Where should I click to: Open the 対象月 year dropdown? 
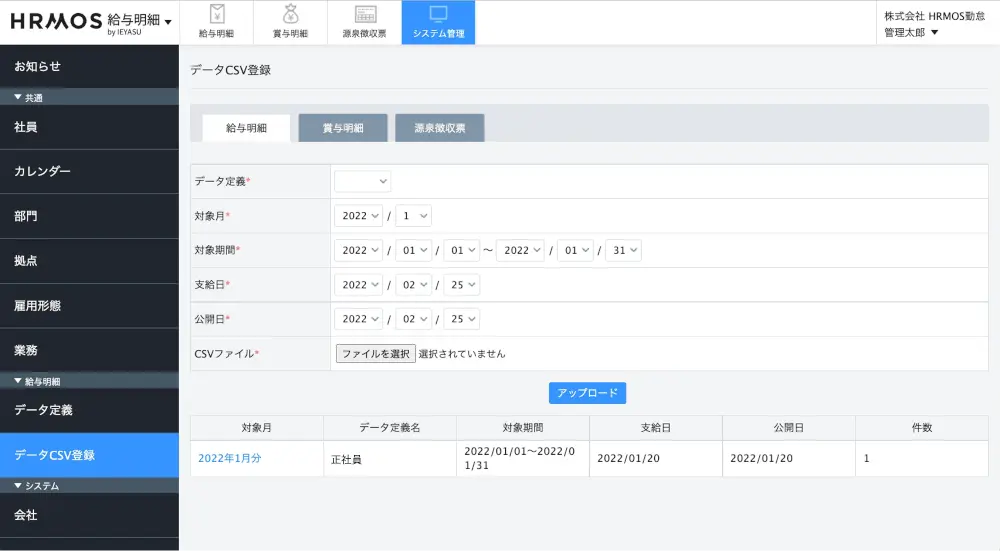pyautogui.click(x=358, y=216)
